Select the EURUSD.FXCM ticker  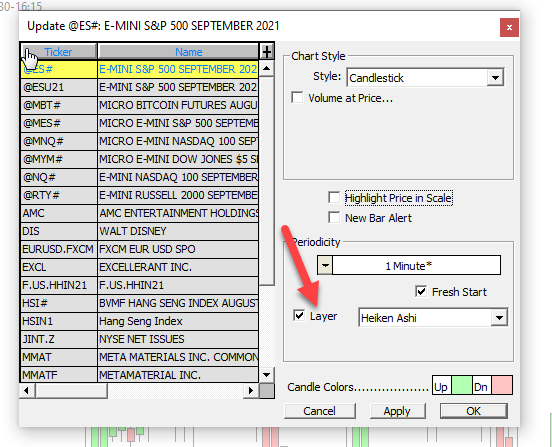58,249
